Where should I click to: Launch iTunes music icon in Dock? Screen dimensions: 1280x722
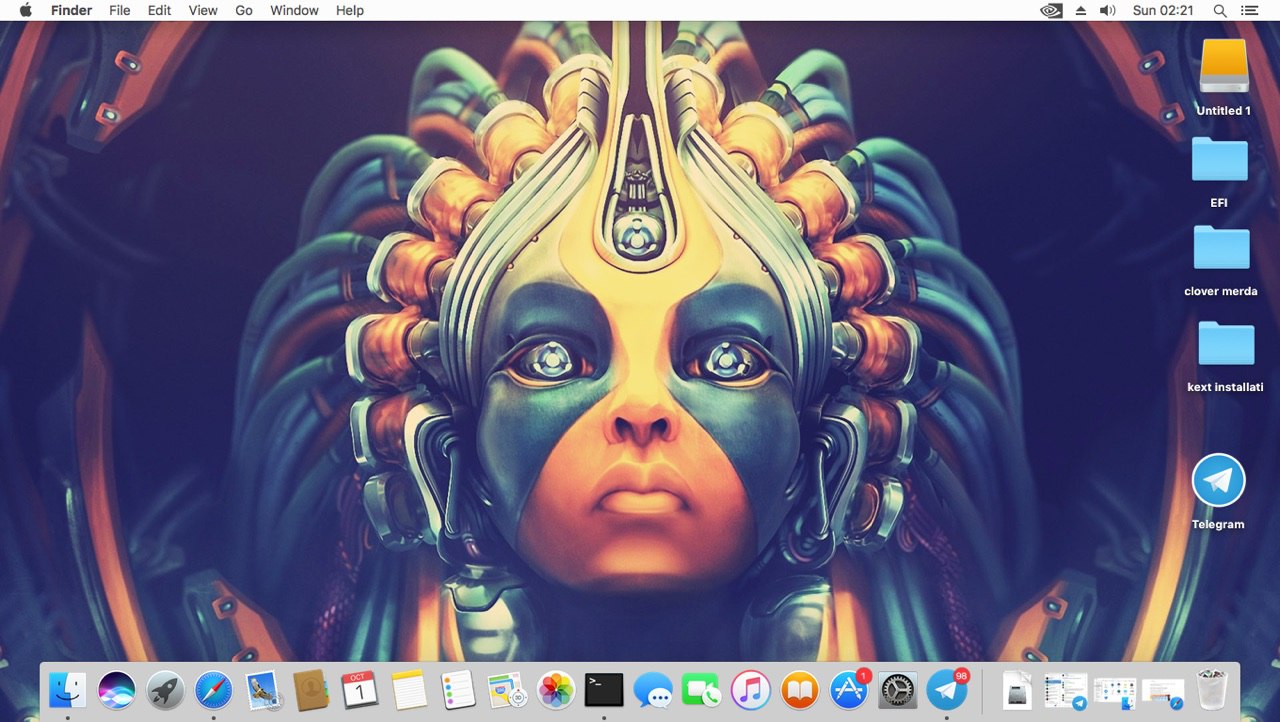click(x=751, y=689)
